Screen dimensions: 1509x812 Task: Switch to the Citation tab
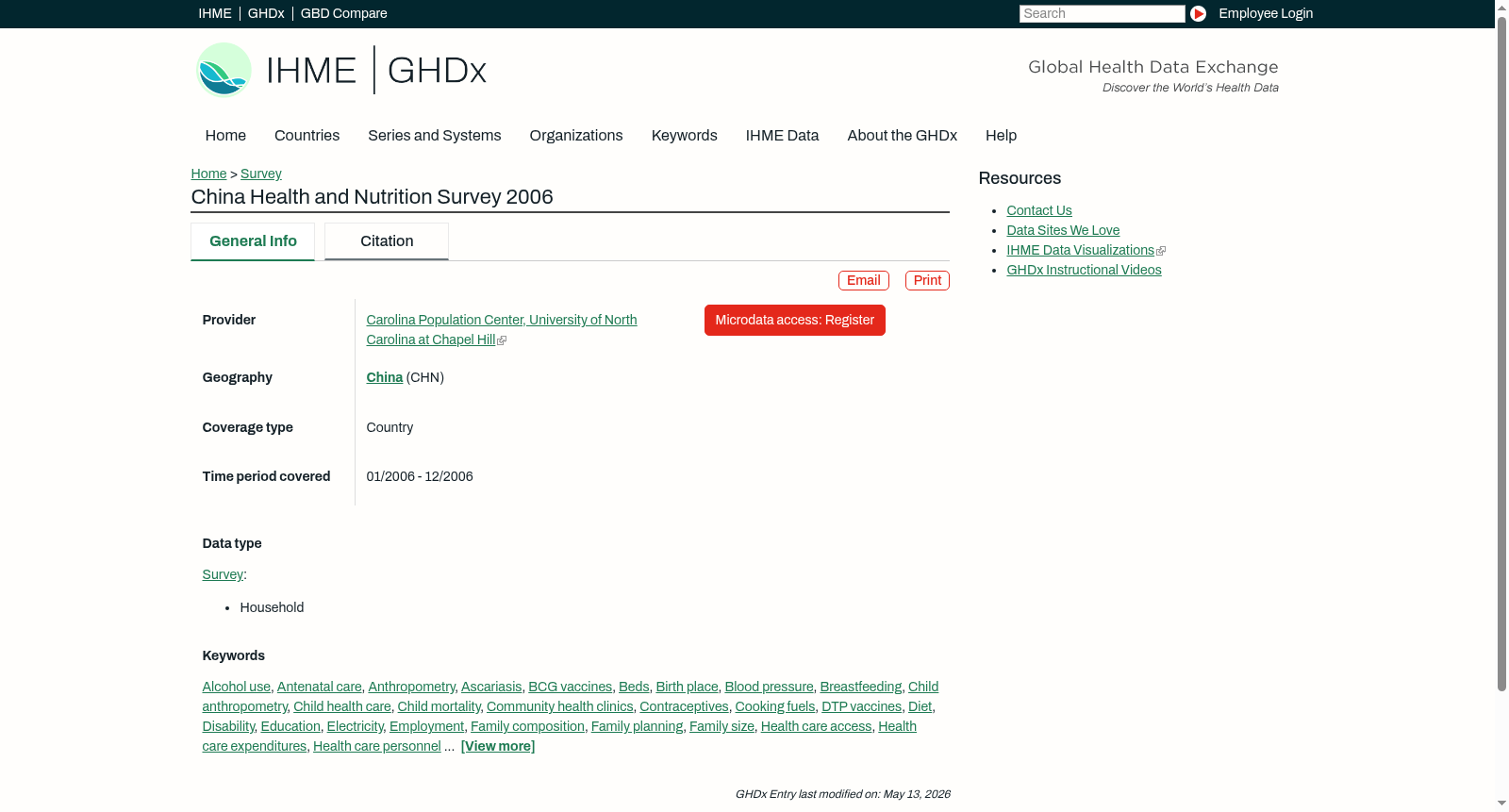(x=387, y=241)
